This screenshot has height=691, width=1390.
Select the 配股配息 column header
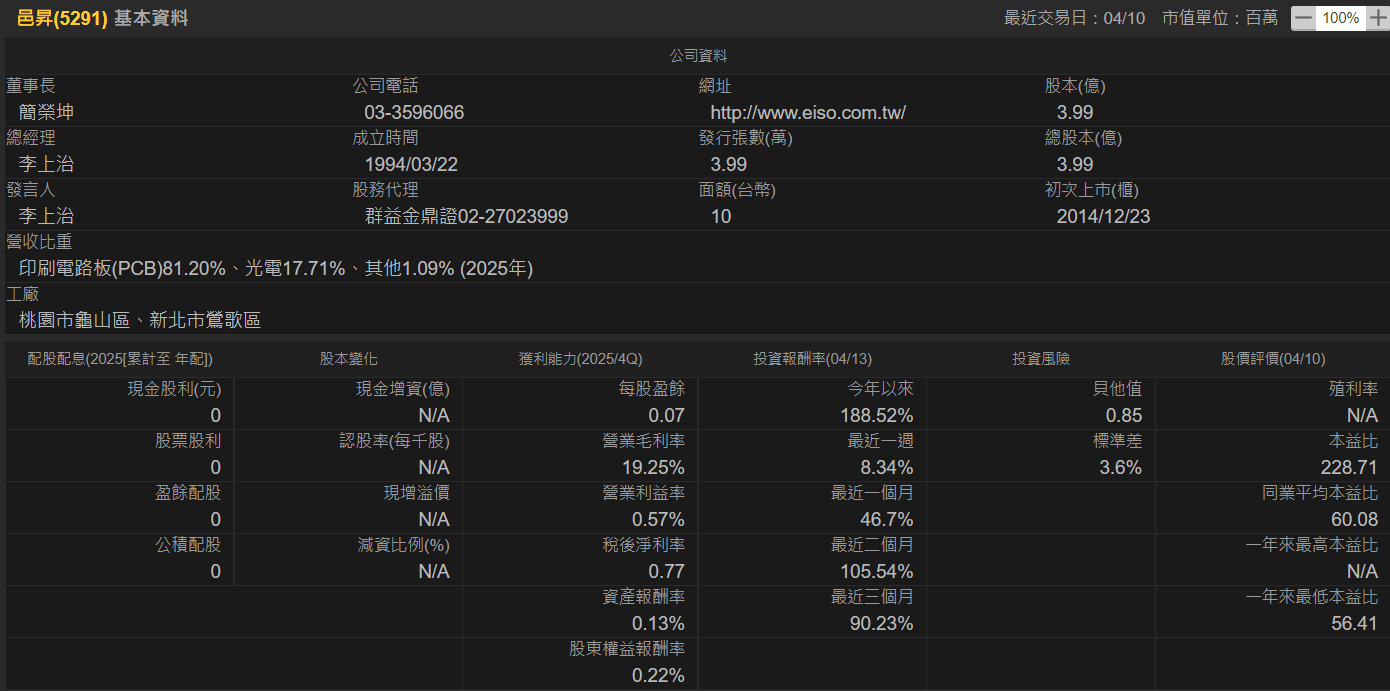[120, 358]
